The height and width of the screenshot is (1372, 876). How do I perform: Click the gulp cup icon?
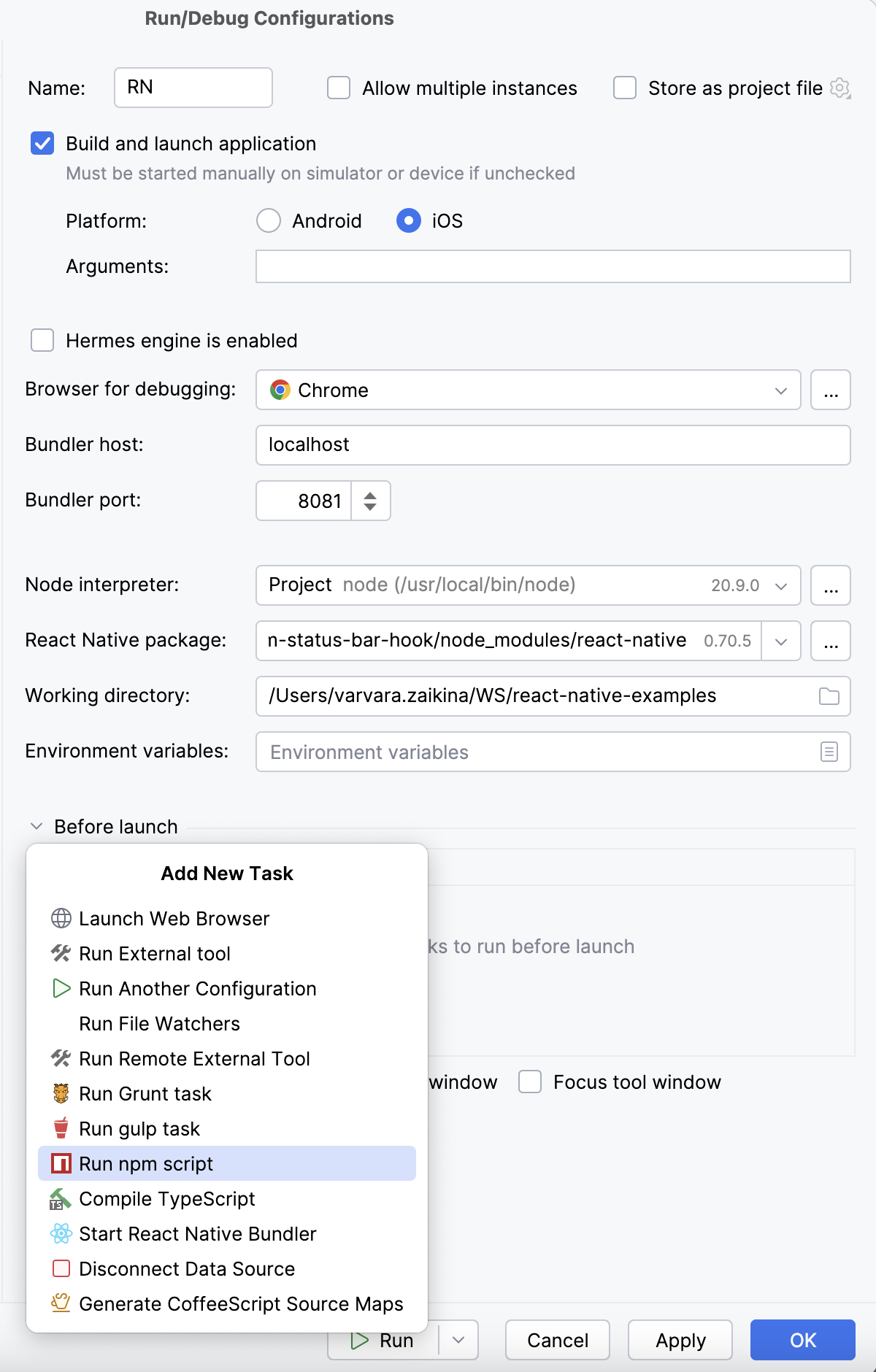coord(61,1128)
